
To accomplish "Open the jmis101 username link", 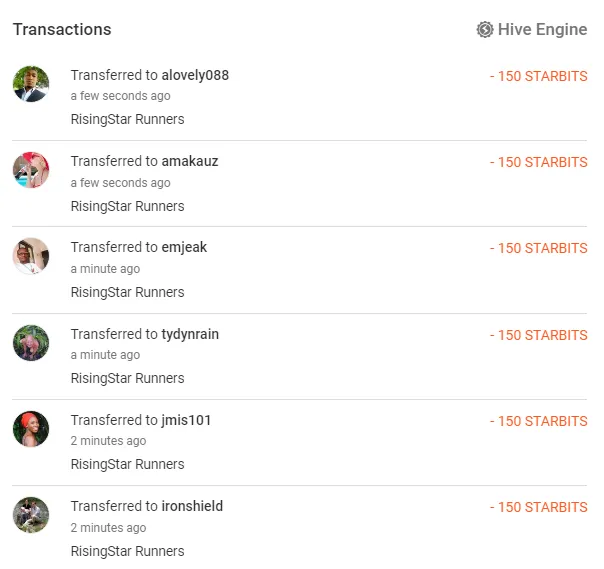I will tap(186, 420).
